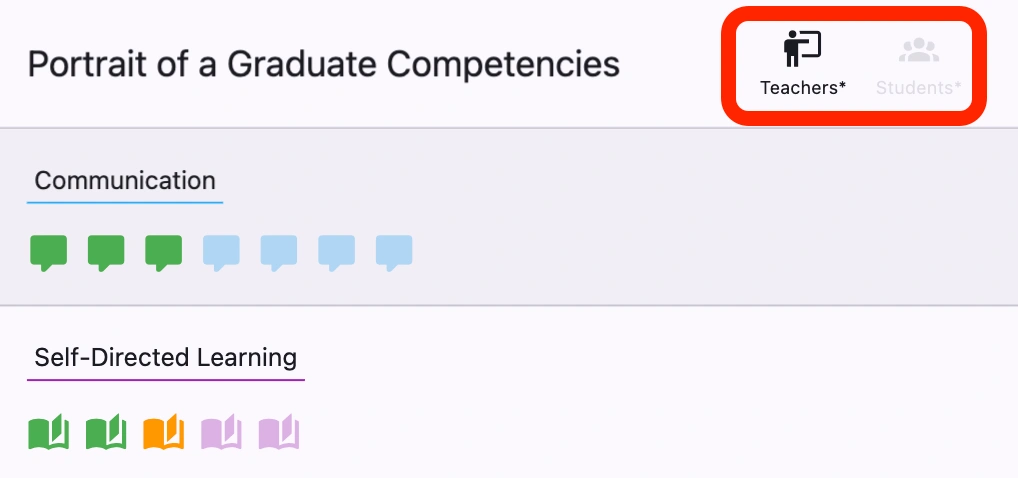Image resolution: width=1018 pixels, height=478 pixels.
Task: Click the fifth Communication speech bubble
Action: point(279,252)
